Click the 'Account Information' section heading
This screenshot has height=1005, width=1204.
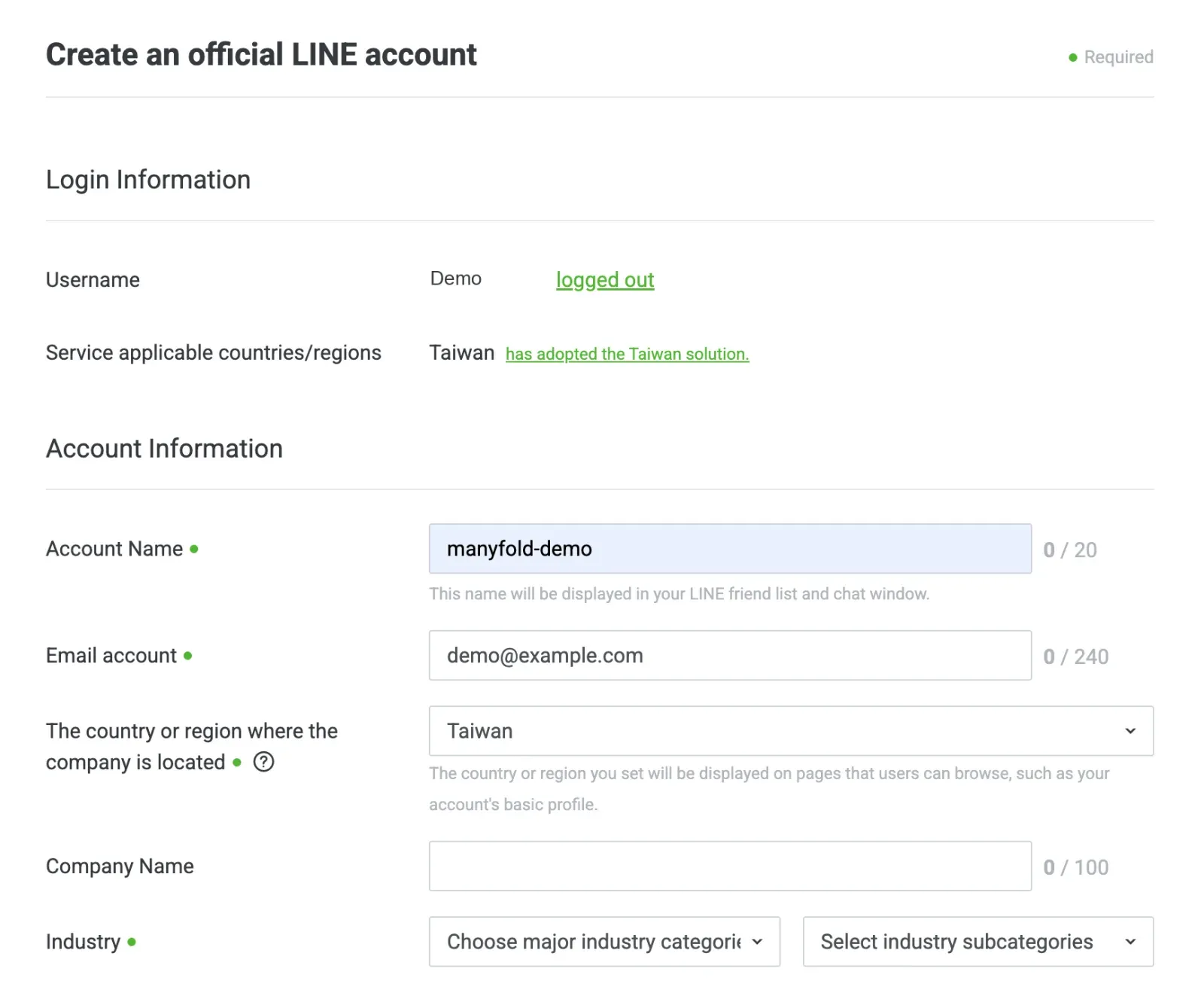(x=164, y=449)
